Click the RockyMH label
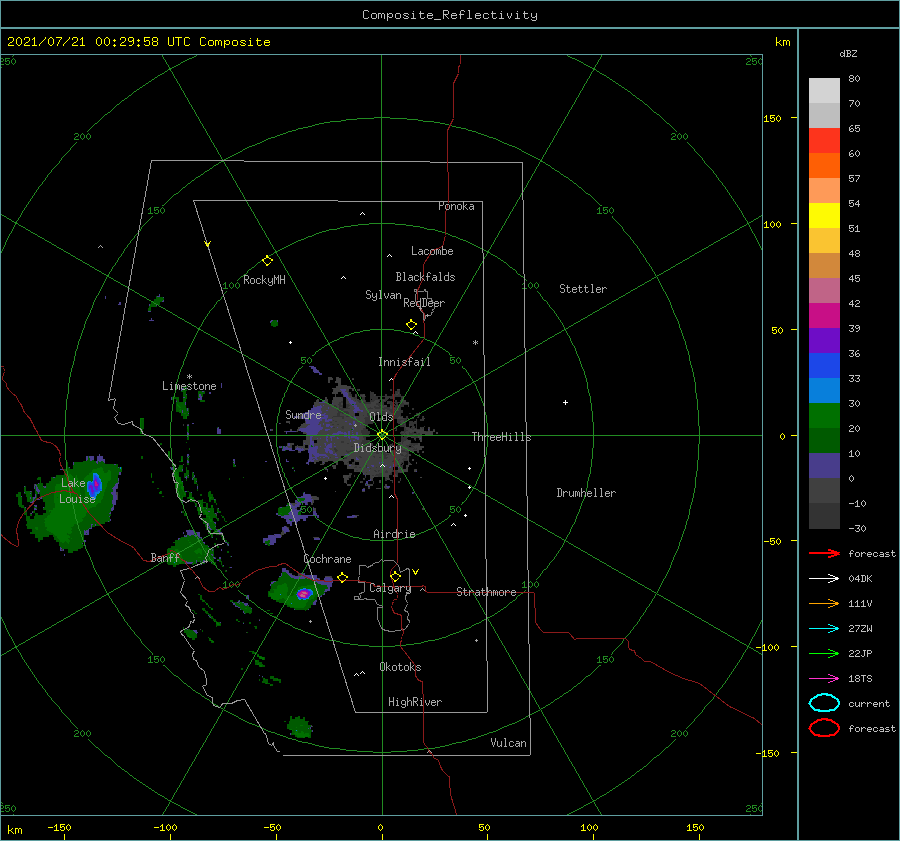Image resolution: width=900 pixels, height=841 pixels. click(x=264, y=280)
